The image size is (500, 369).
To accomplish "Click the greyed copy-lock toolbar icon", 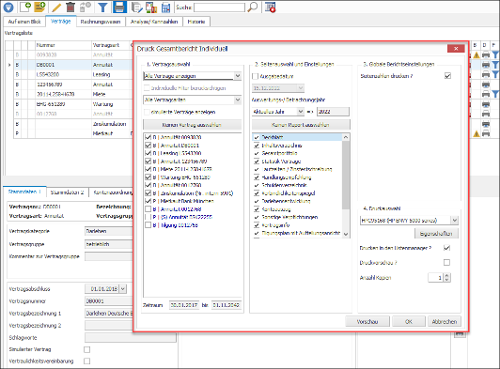I will [x=85, y=7].
